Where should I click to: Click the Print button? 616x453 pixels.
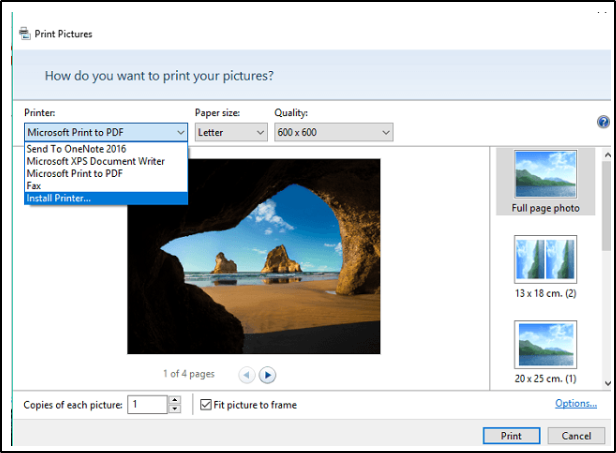[x=511, y=436]
